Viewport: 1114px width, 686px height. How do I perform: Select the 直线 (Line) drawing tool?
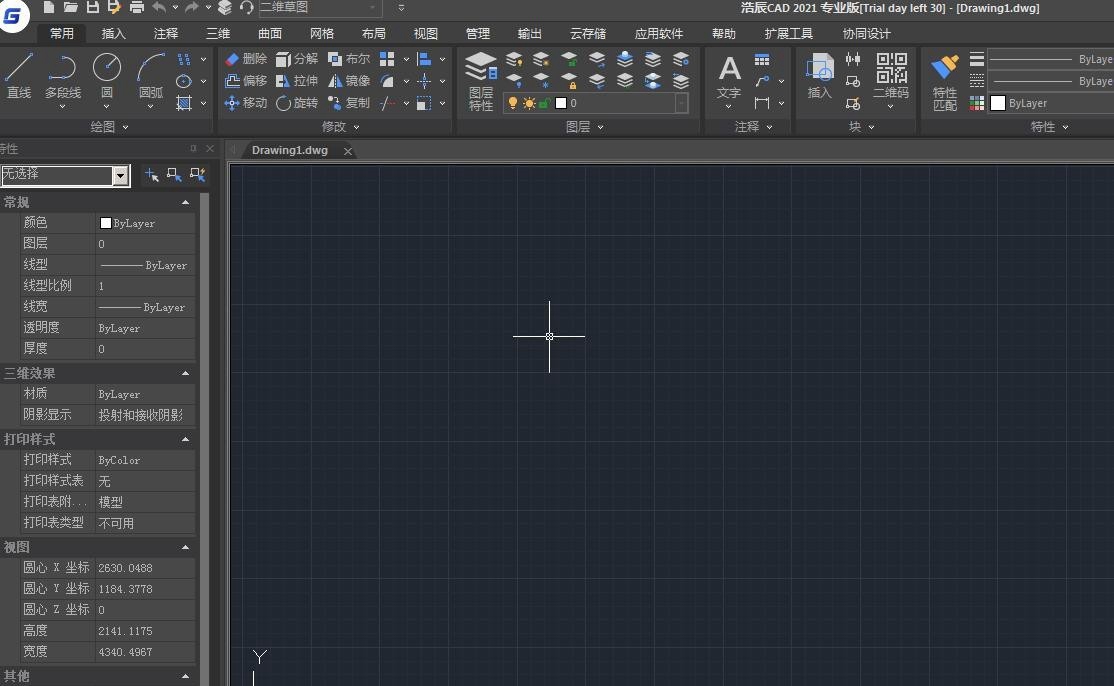tap(18, 75)
